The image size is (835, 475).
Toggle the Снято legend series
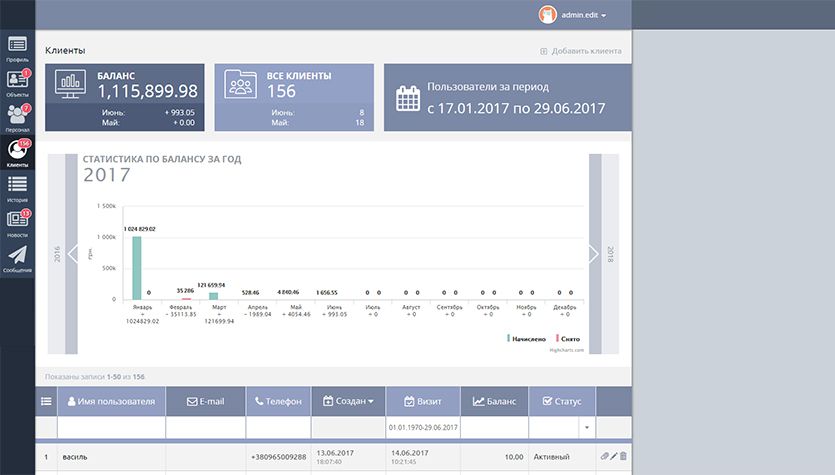568,339
